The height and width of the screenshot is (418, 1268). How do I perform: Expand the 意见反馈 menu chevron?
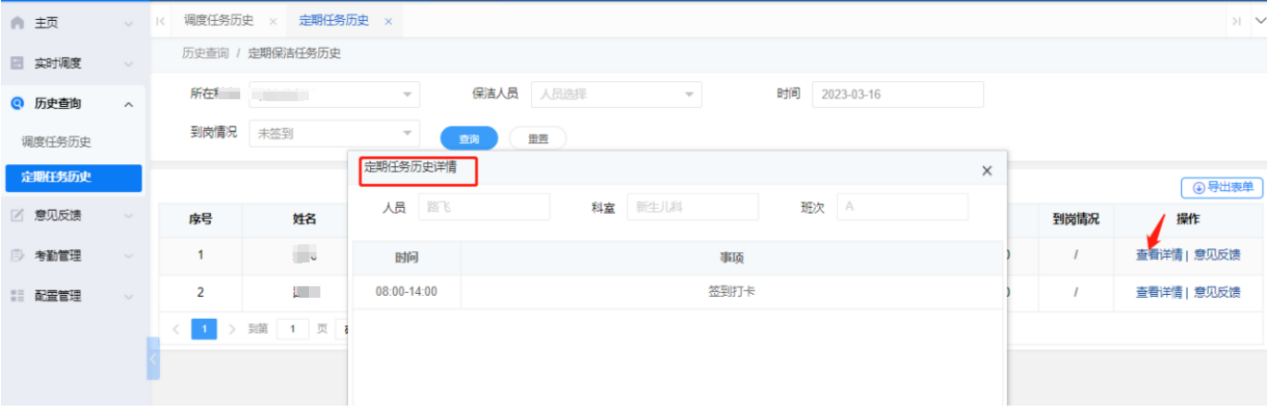[x=128, y=216]
